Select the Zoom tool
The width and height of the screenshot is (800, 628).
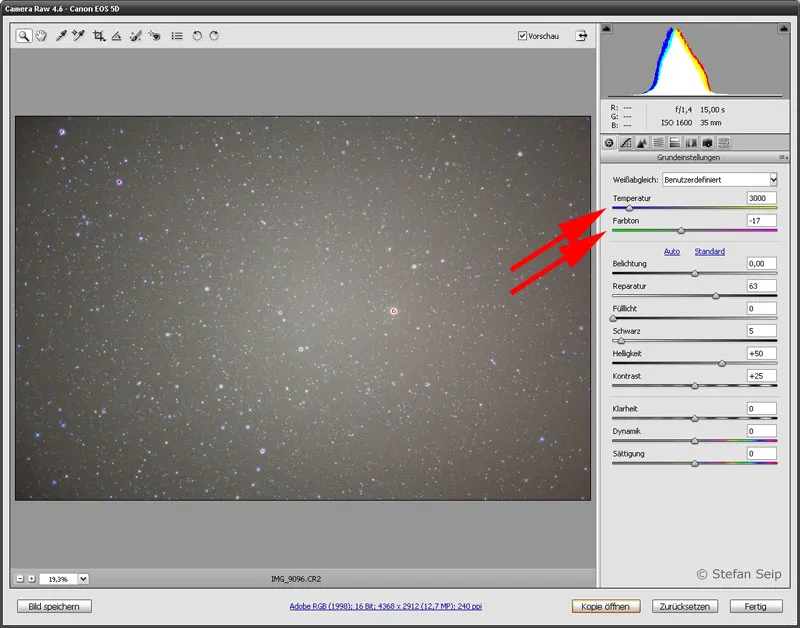pyautogui.click(x=23, y=36)
